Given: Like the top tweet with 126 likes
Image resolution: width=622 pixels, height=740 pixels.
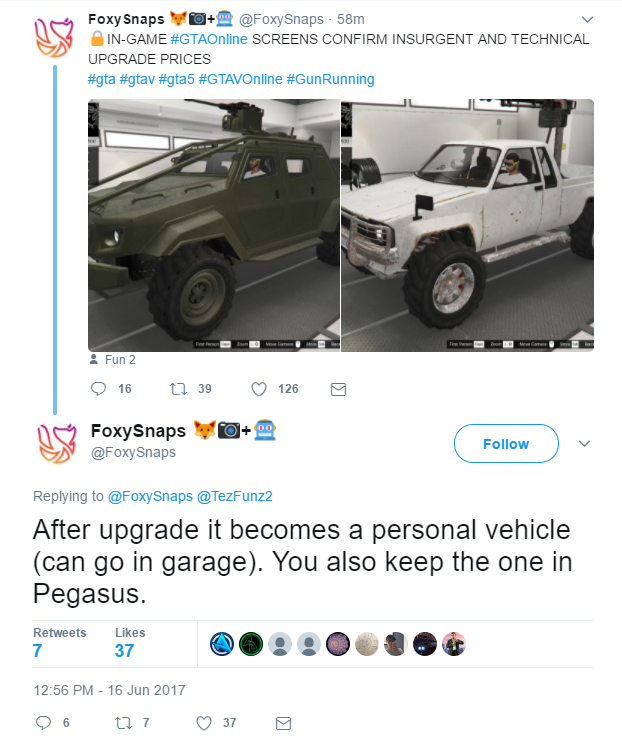Looking at the screenshot, I should tap(258, 388).
